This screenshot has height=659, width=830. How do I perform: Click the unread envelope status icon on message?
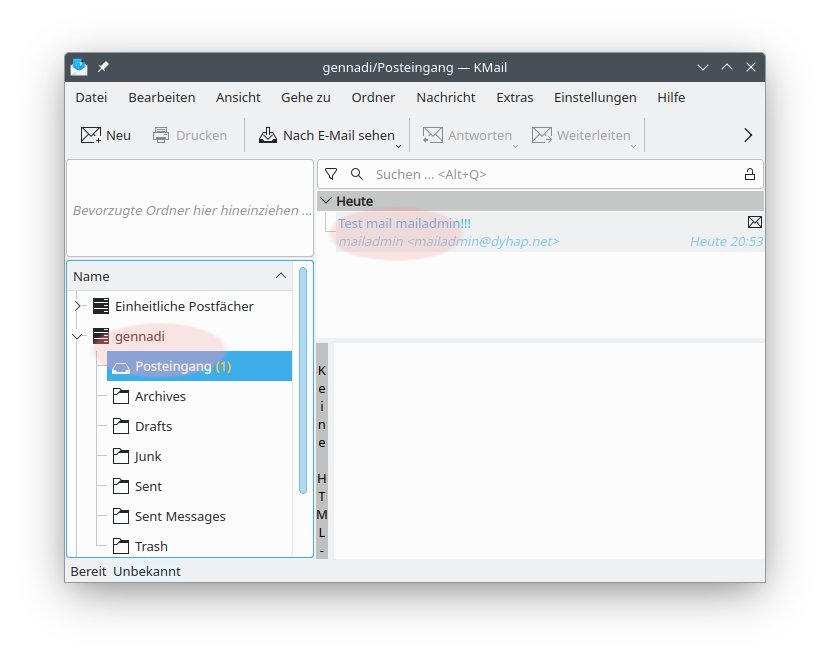[x=755, y=222]
